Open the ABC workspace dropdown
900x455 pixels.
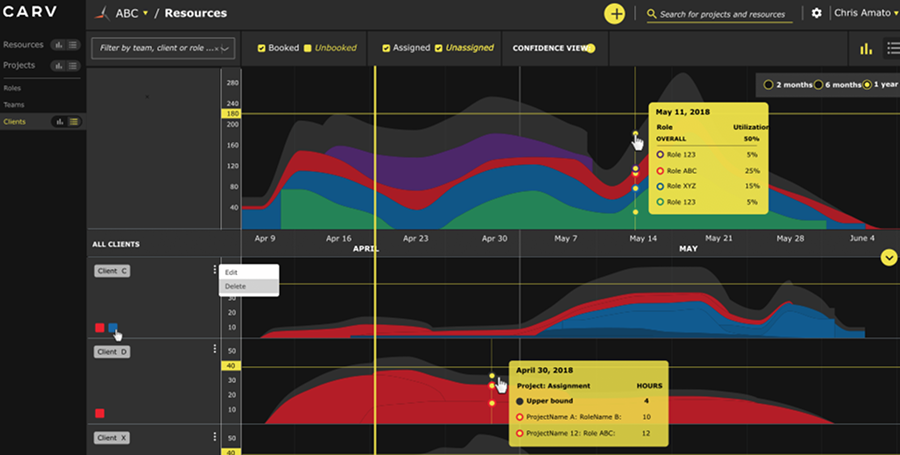coord(145,14)
